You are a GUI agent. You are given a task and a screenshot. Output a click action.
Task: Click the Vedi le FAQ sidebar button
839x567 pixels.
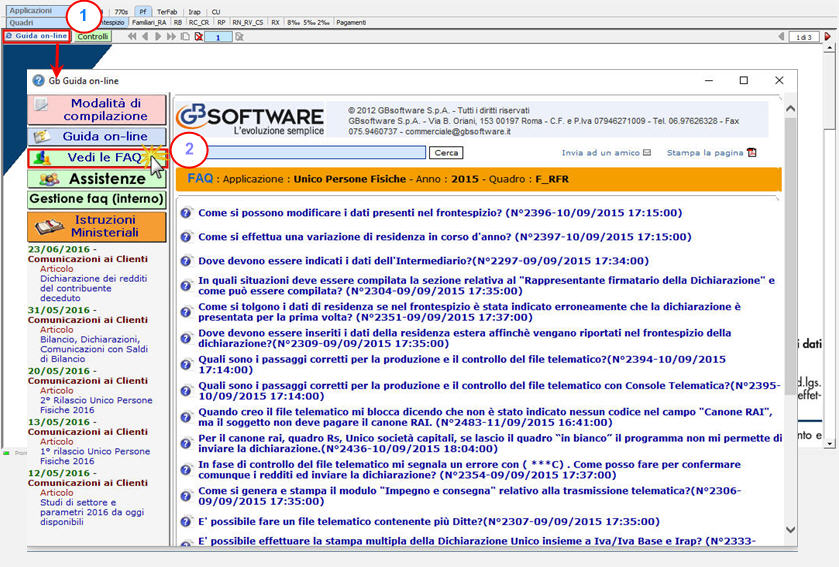click(97, 158)
